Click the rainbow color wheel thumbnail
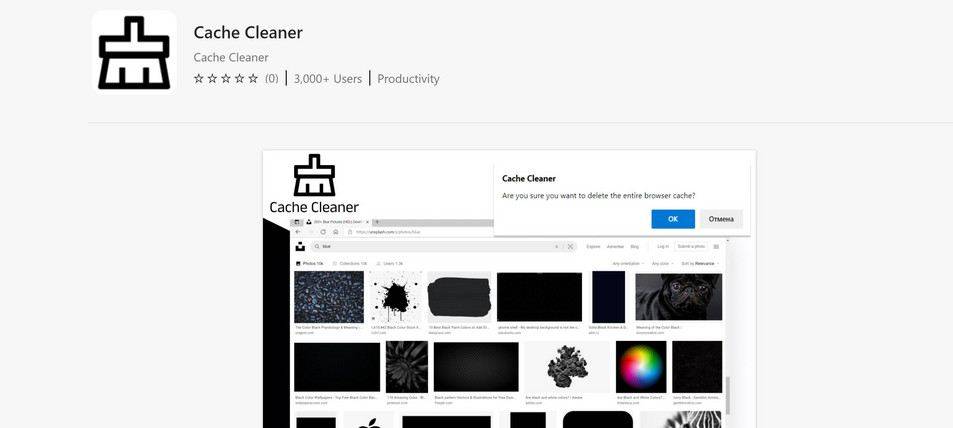The height and width of the screenshot is (428, 953). click(x=641, y=367)
